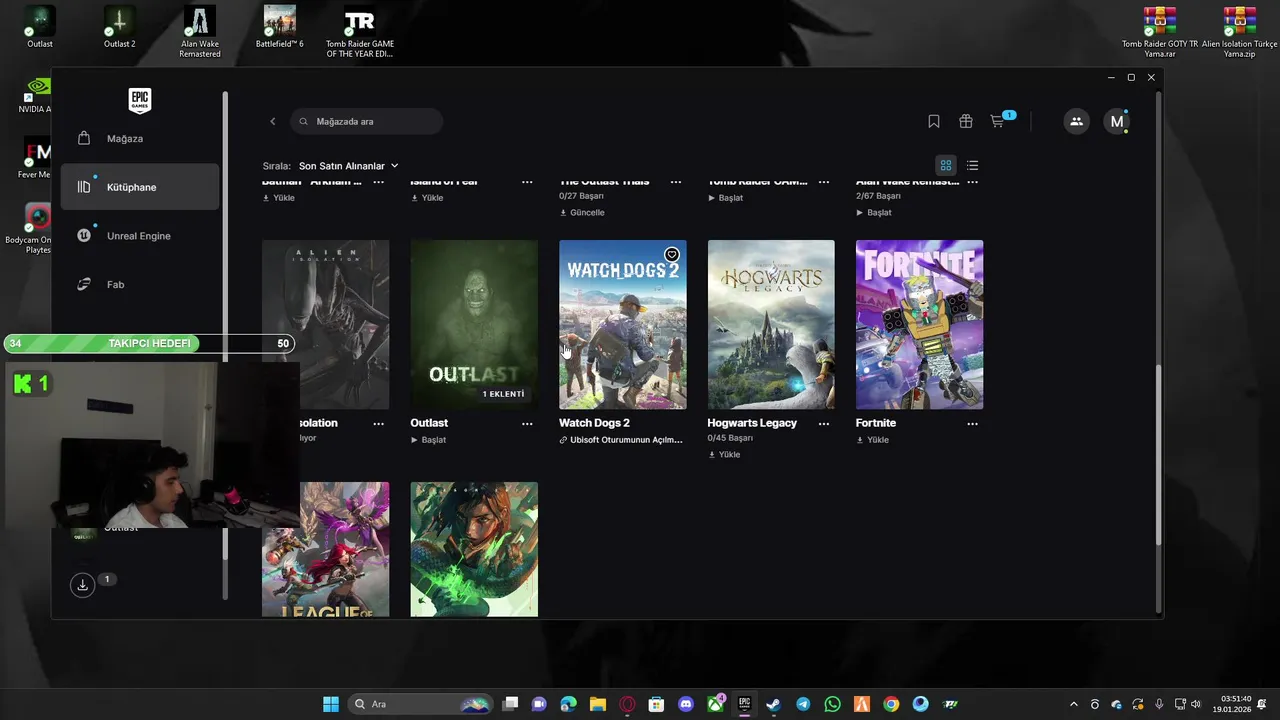Open Telegram from the taskbar
Screen dimensions: 1280x720
click(x=803, y=704)
